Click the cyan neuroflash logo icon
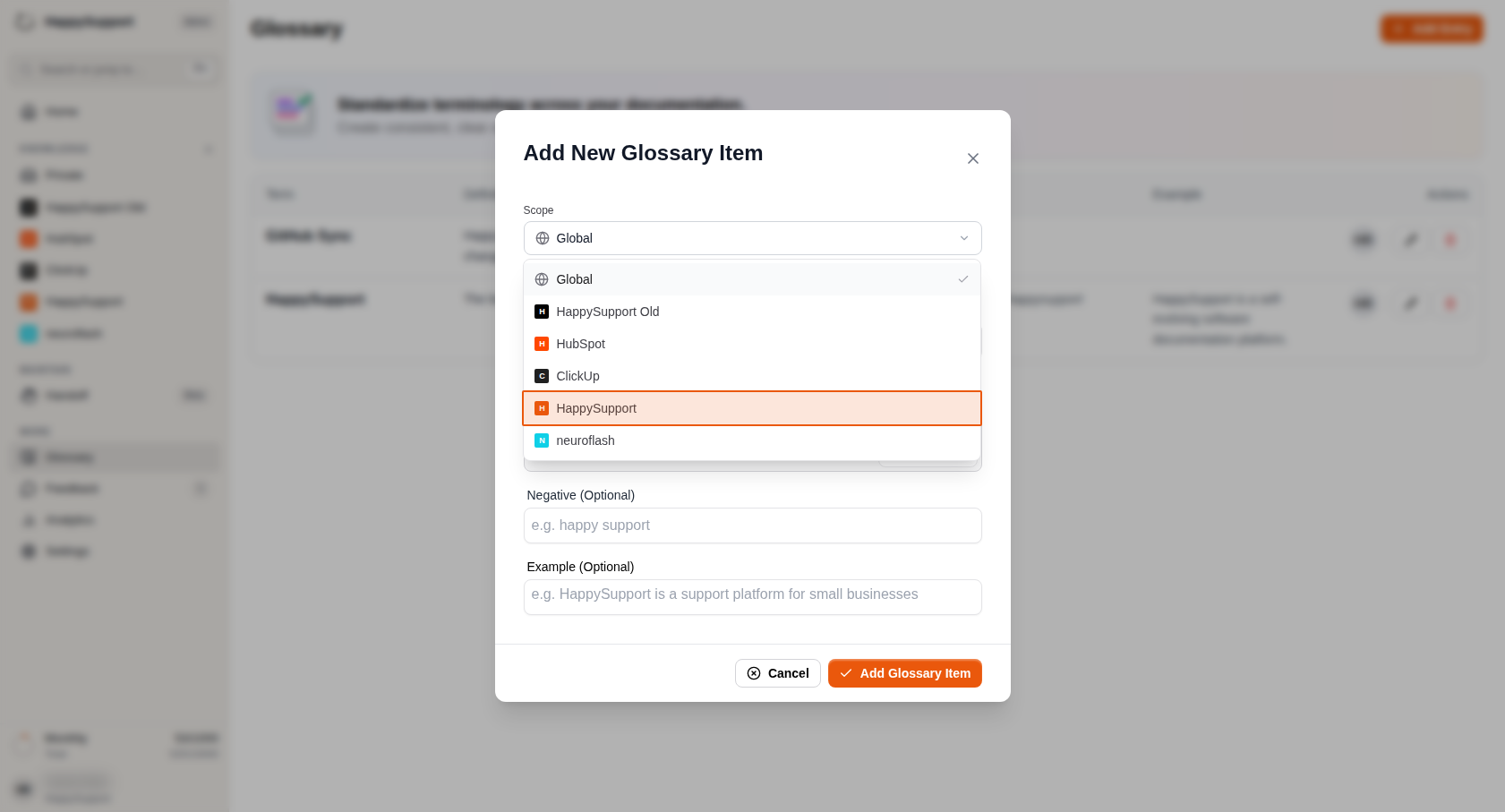Image resolution: width=1505 pixels, height=812 pixels. [x=542, y=440]
